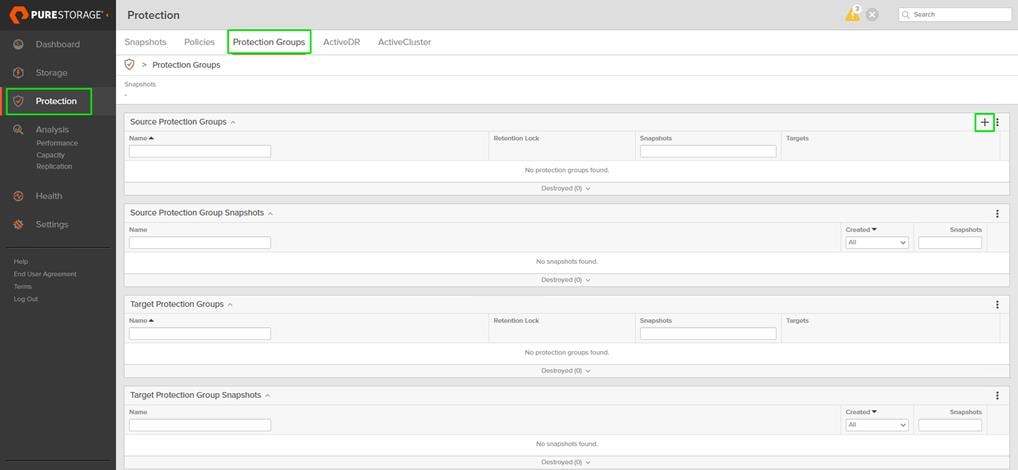1018x470 pixels.
Task: Click the Protection shield icon in sidebar
Action: pos(18,101)
